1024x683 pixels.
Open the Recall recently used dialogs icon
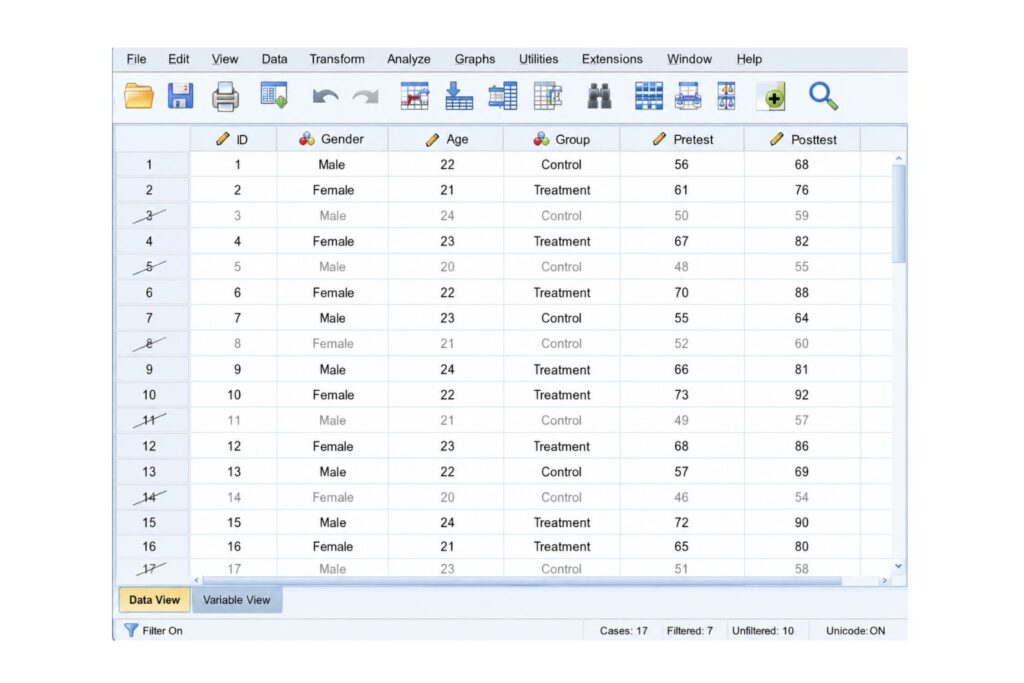(x=274, y=96)
